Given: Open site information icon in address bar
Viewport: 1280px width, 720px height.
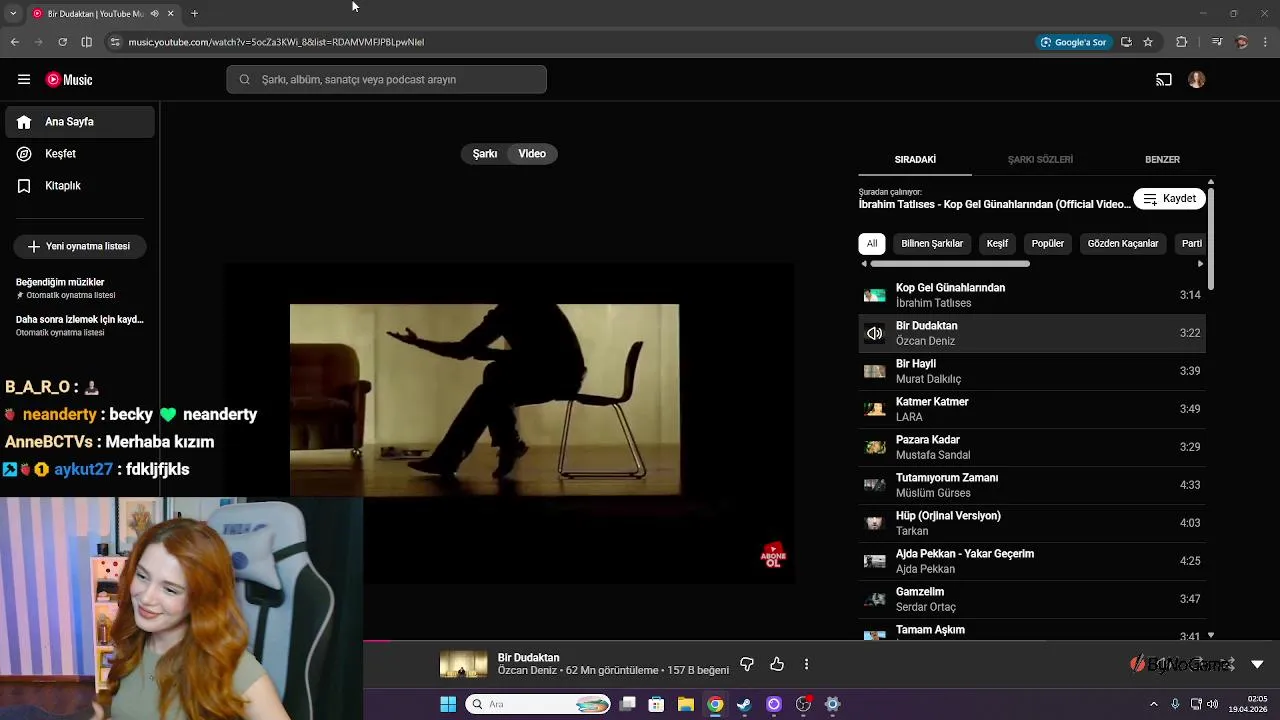Looking at the screenshot, I should pos(115,42).
